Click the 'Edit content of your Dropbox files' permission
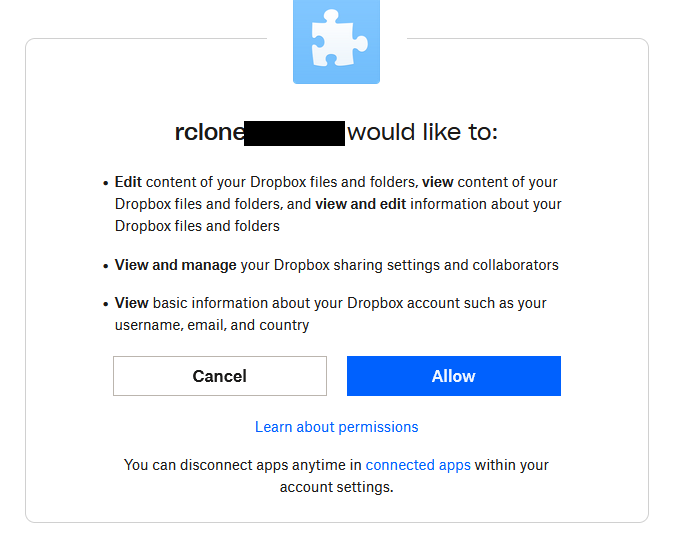699x548 pixels. click(x=338, y=204)
